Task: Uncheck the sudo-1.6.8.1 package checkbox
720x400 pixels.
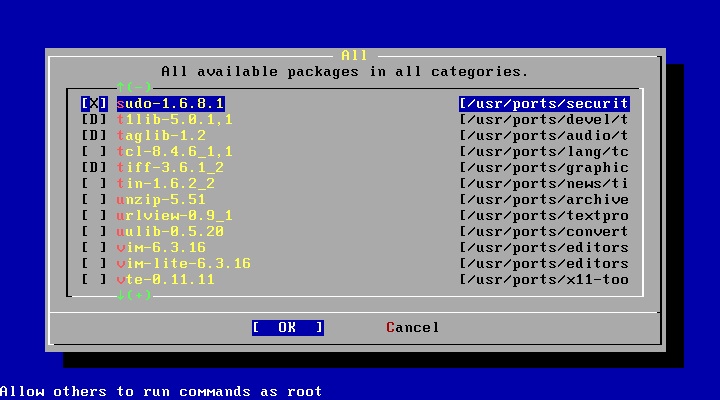Action: (94, 103)
